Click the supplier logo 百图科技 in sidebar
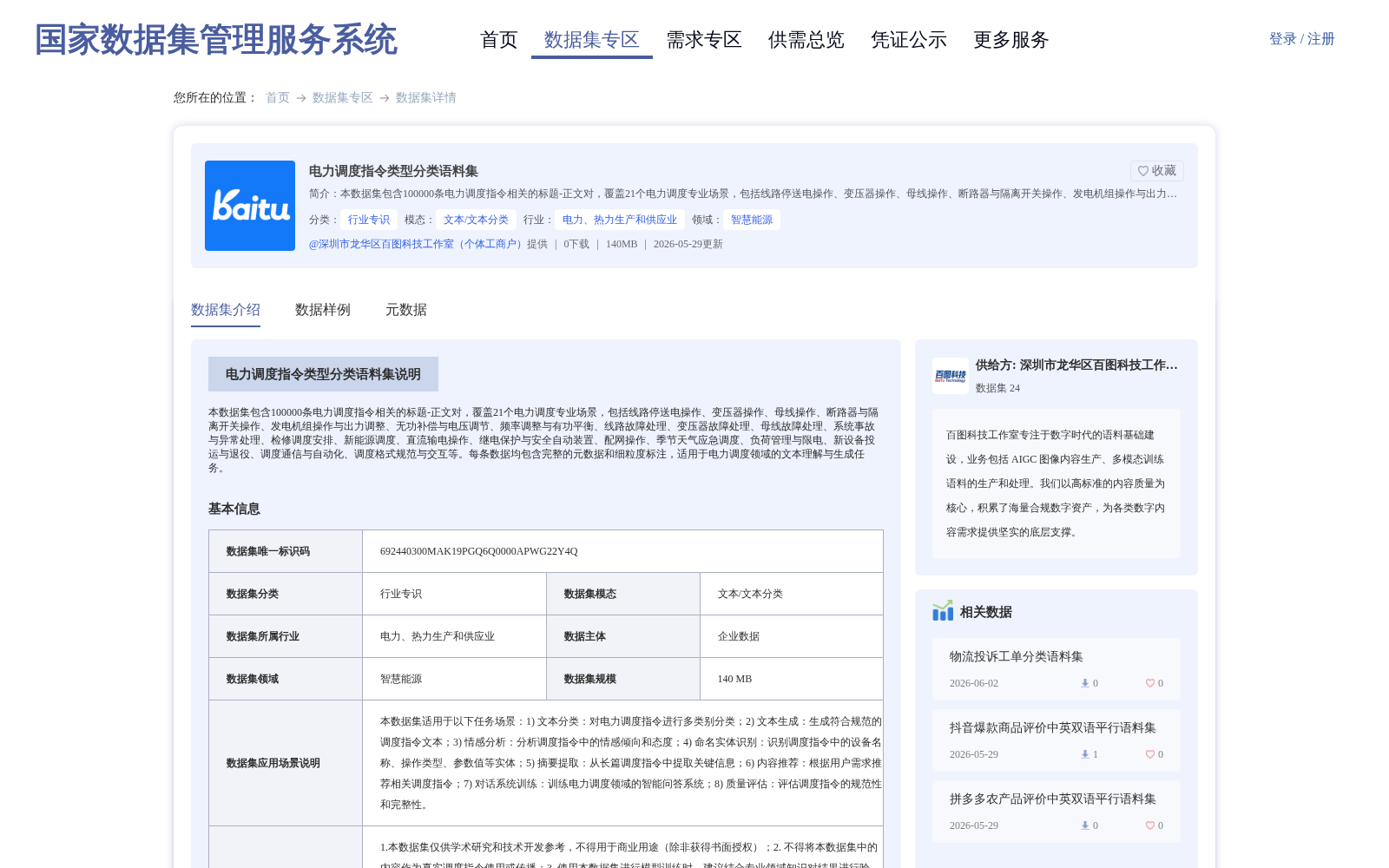The image size is (1389, 868). coord(951,376)
